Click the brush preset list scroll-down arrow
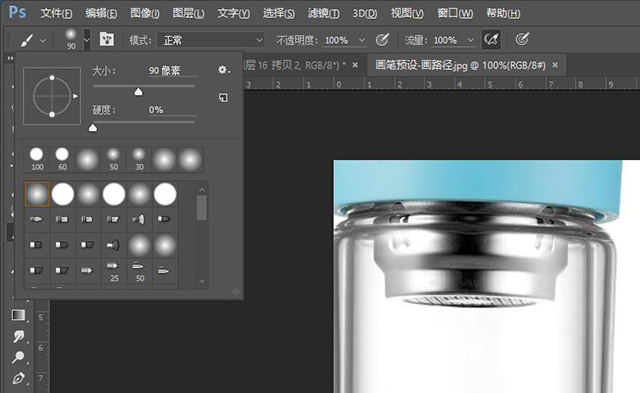This screenshot has width=640, height=393. 202,281
